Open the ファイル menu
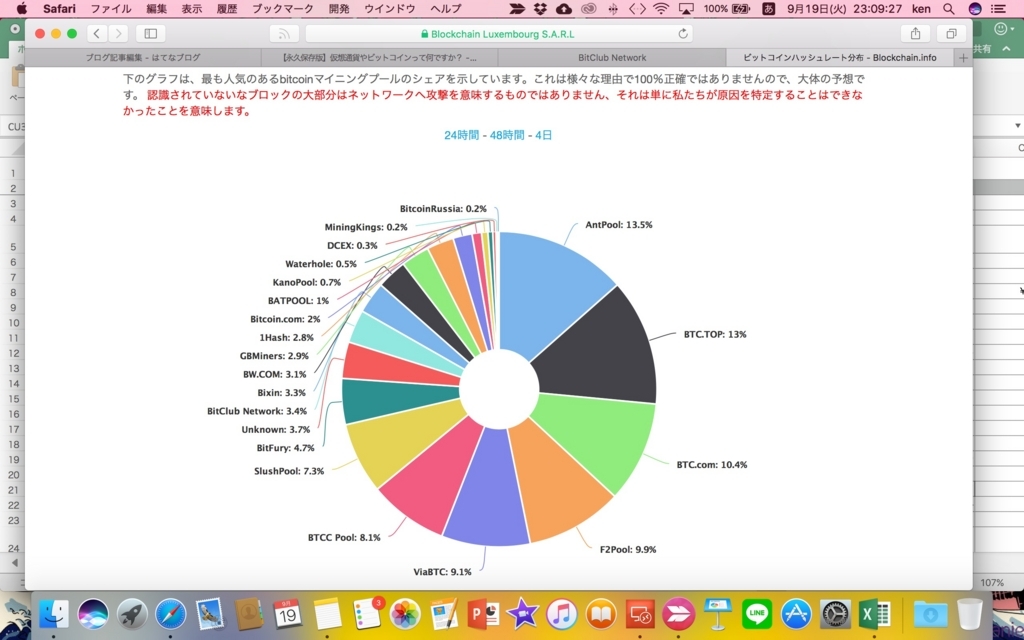Screen dimensions: 1024x640 point(111,8)
